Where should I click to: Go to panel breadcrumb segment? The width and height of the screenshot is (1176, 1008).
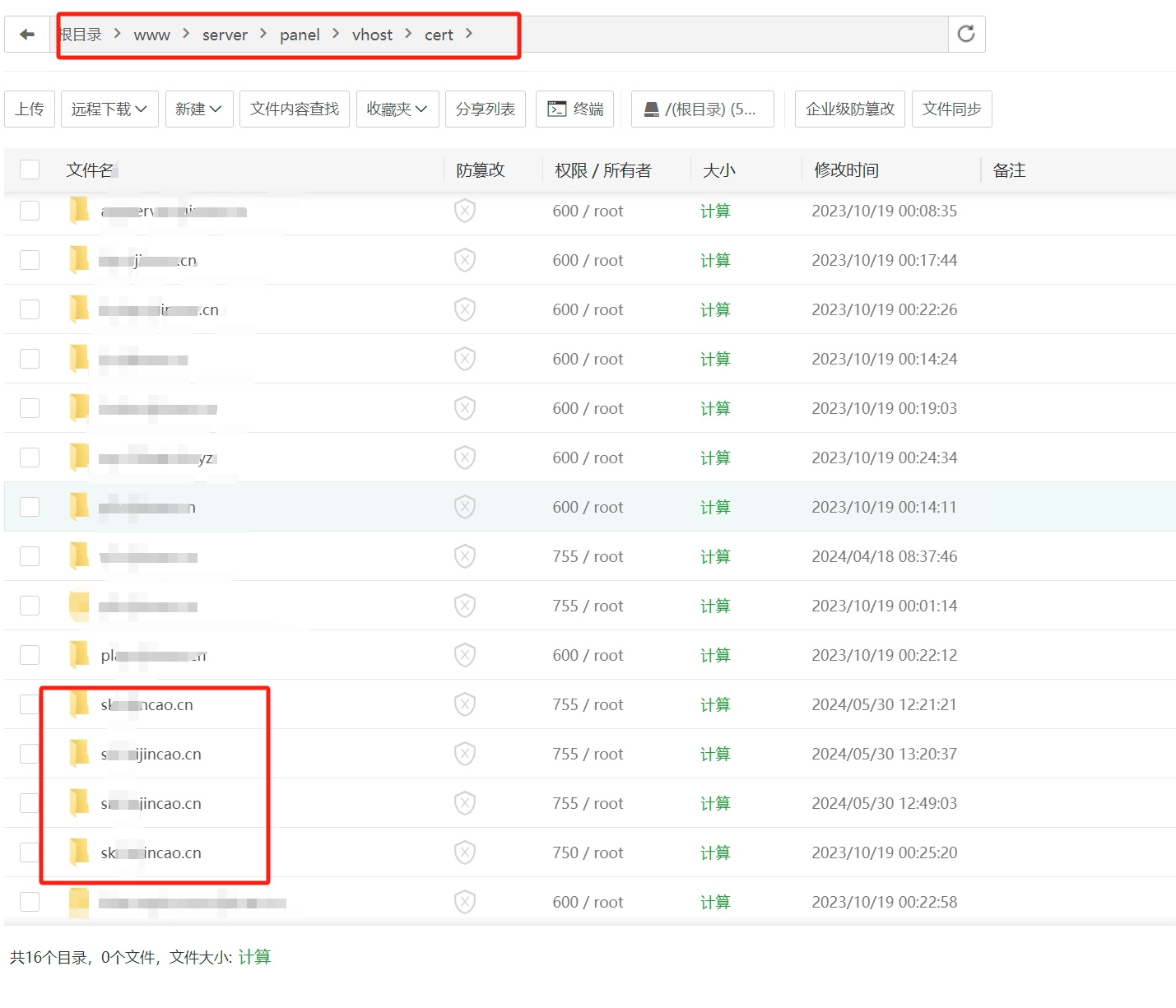pyautogui.click(x=300, y=35)
